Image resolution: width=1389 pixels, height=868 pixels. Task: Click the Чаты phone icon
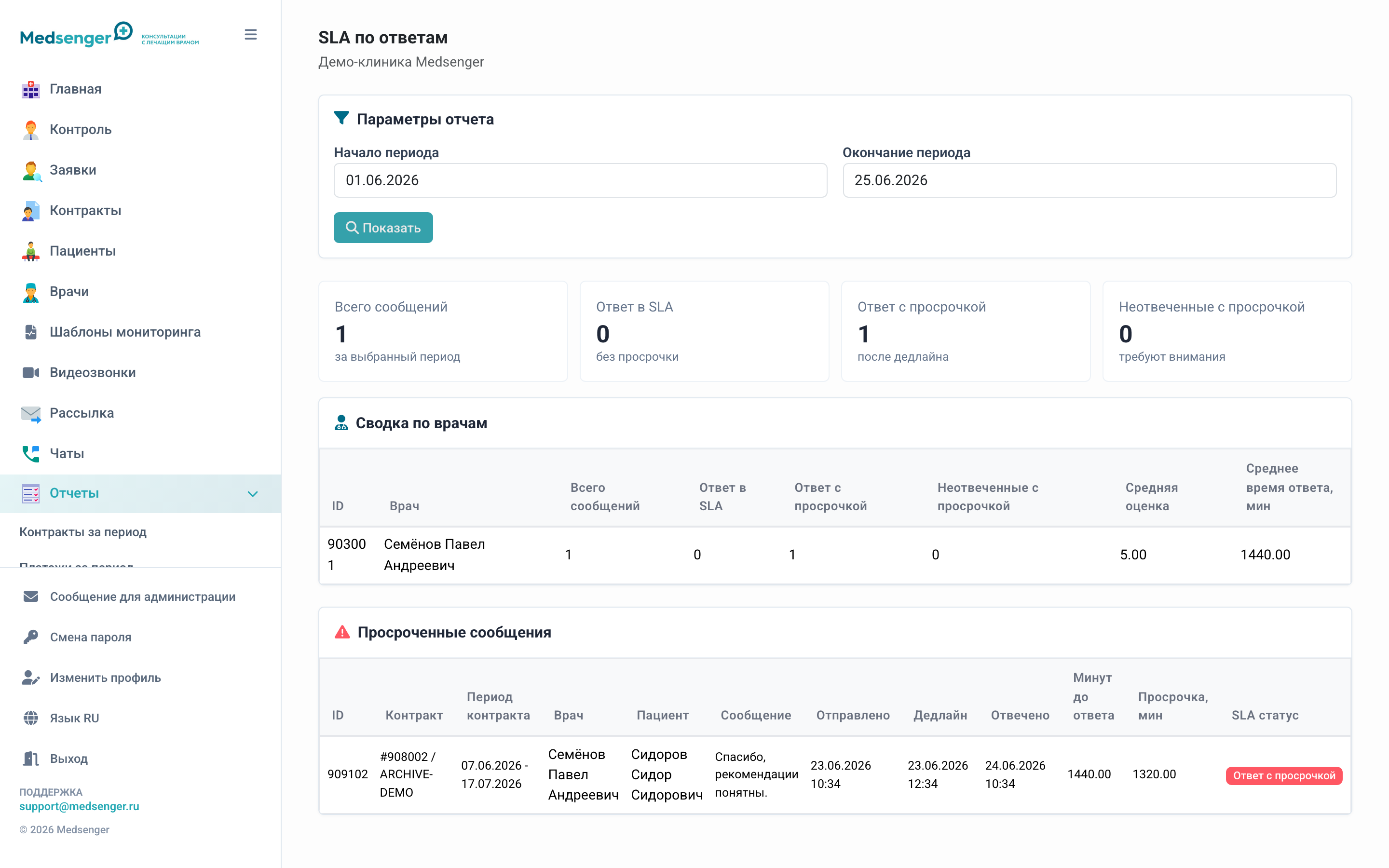[x=31, y=453]
